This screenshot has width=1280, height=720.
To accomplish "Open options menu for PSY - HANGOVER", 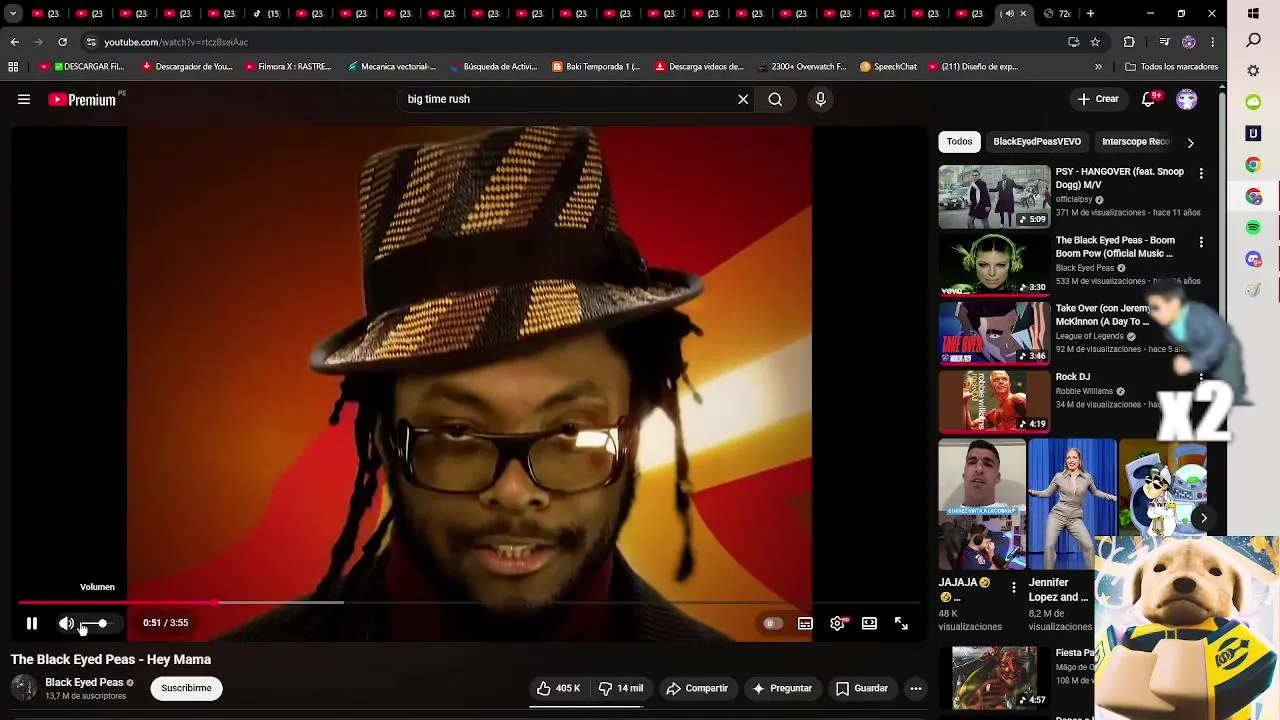I will point(1201,173).
